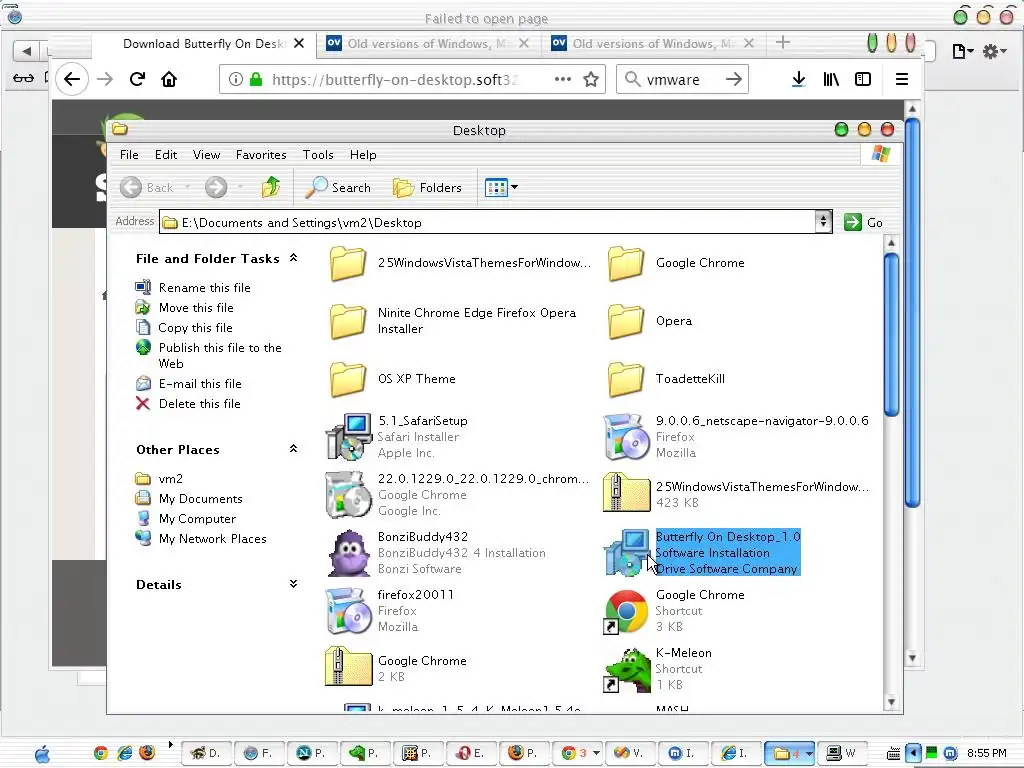This screenshot has width=1024, height=768.
Task: Click the Search toolbar button
Action: (338, 187)
